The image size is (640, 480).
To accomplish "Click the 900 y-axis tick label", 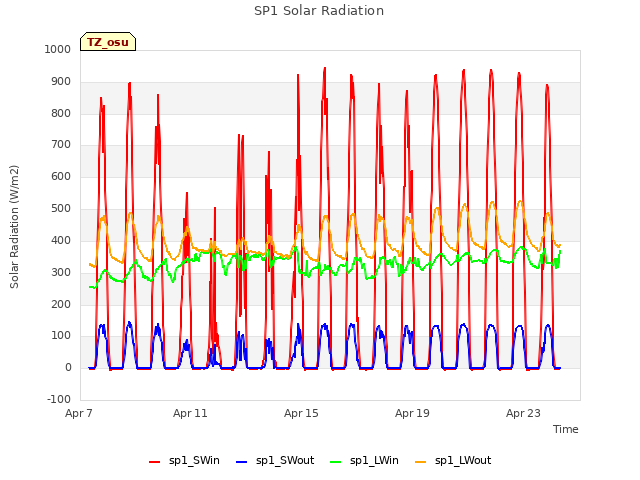I will pyautogui.click(x=61, y=82).
